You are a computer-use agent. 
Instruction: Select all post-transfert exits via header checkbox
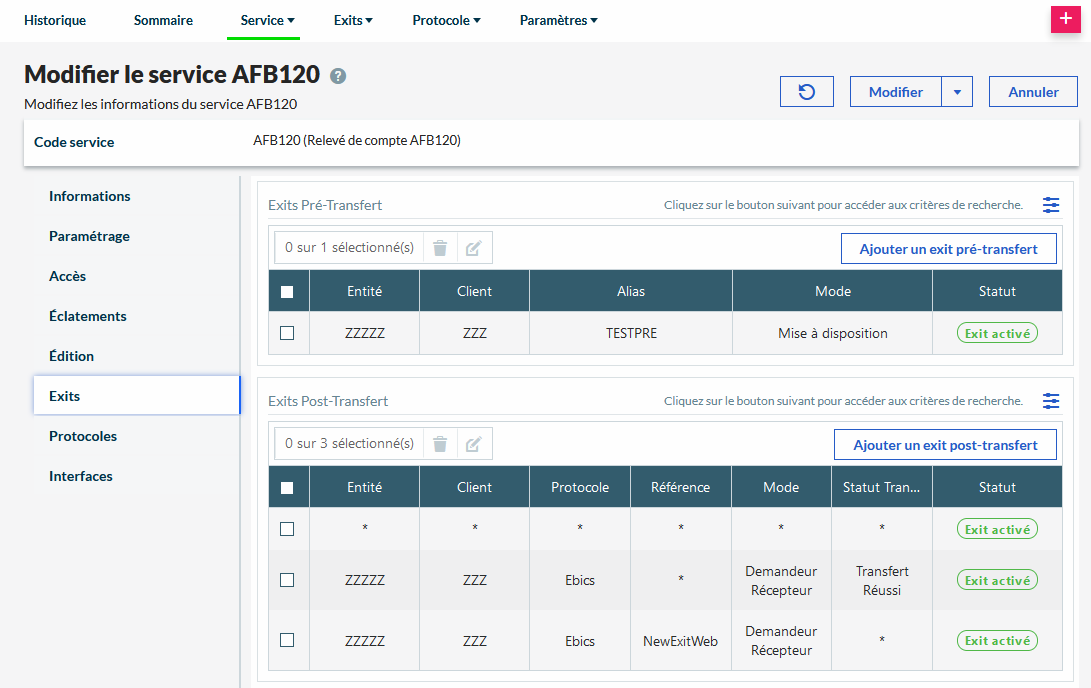pyautogui.click(x=287, y=488)
